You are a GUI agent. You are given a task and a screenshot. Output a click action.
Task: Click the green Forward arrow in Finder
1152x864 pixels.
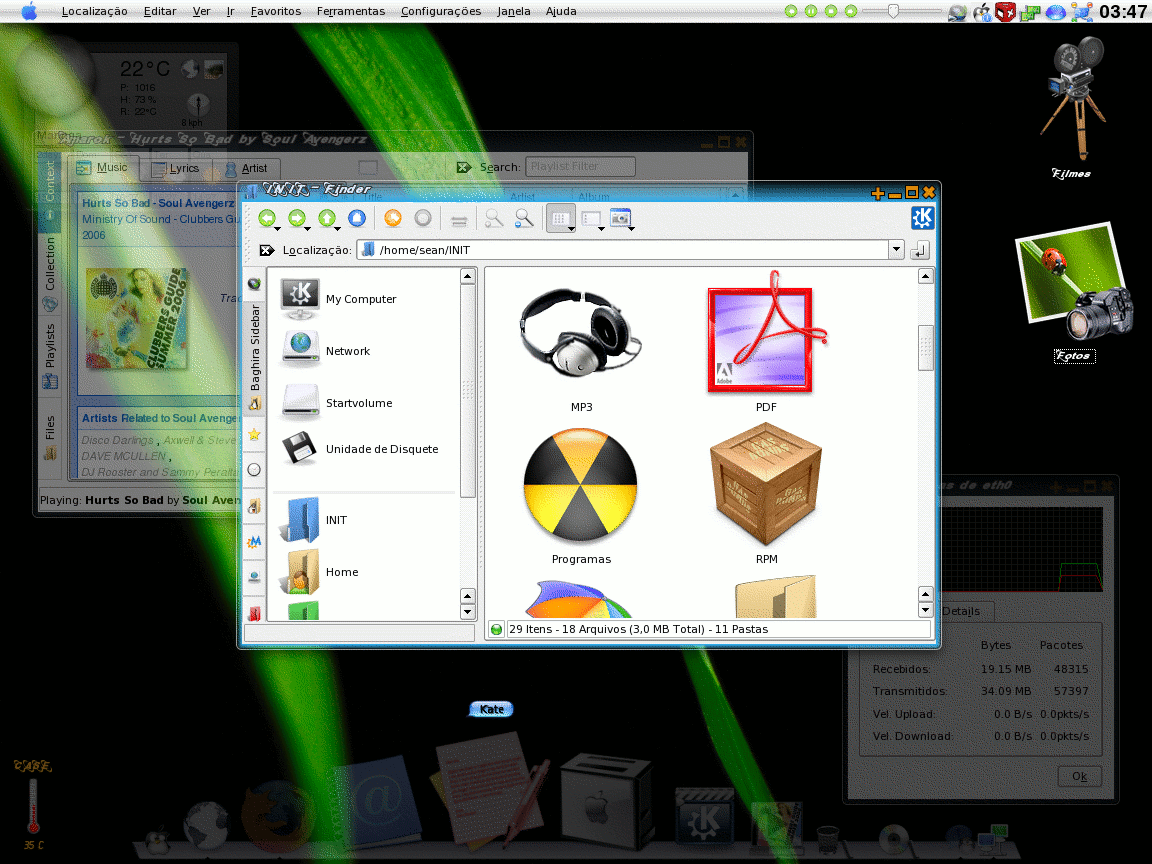pos(297,217)
